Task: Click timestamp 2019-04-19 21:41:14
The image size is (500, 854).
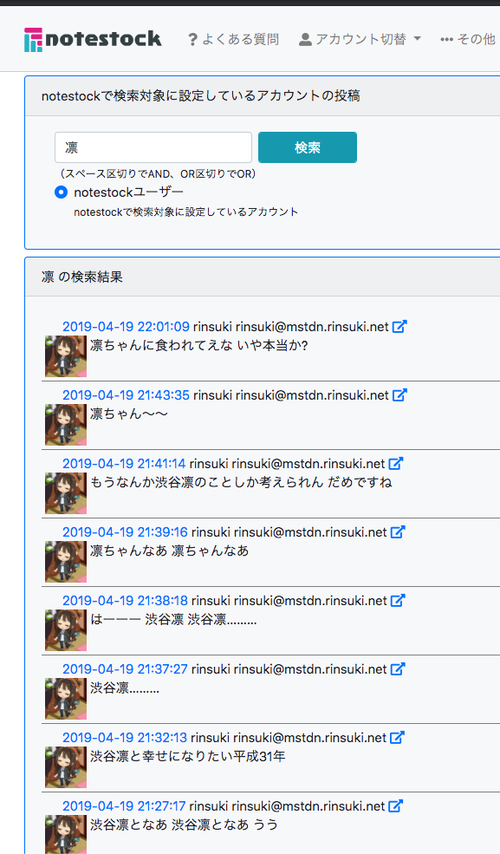Action: click(x=124, y=464)
